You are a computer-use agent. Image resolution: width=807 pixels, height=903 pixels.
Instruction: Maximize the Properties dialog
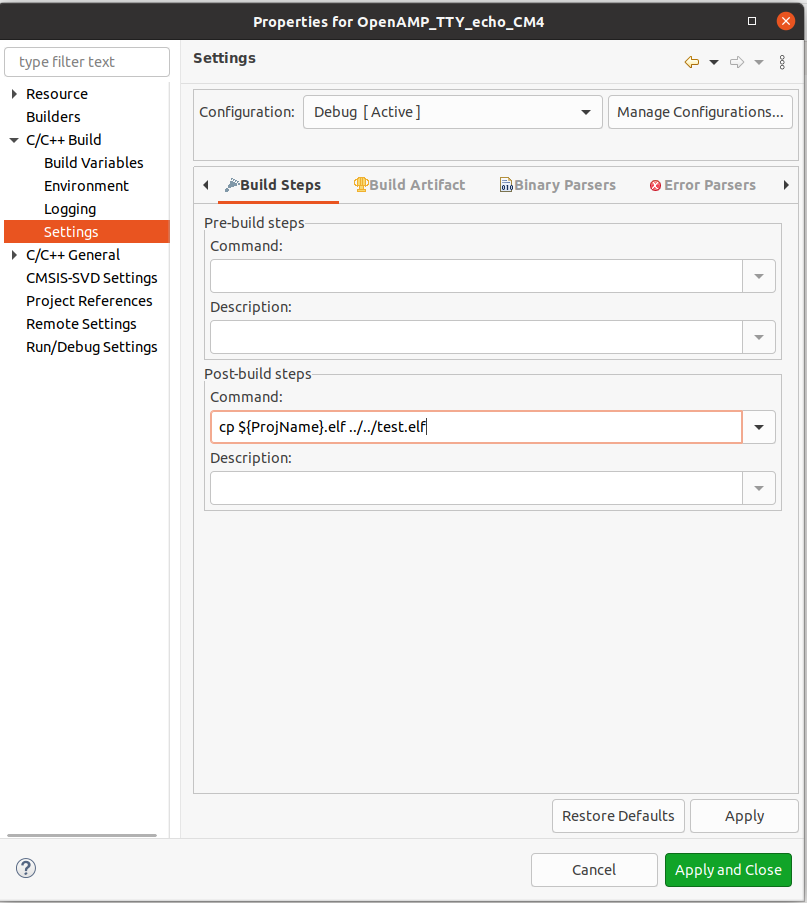[752, 21]
